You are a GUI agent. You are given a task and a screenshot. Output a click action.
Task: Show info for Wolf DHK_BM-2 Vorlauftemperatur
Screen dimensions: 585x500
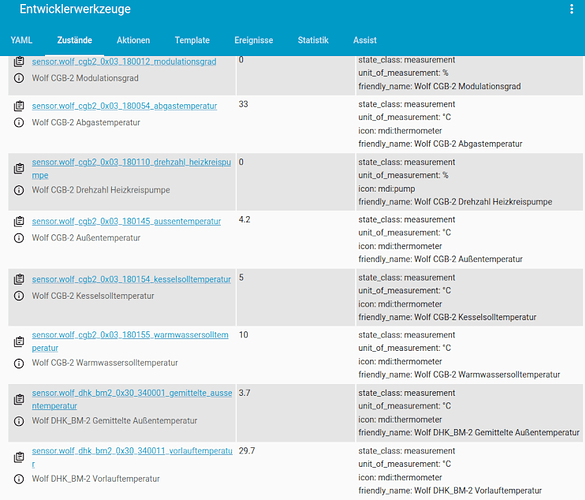pos(19,479)
